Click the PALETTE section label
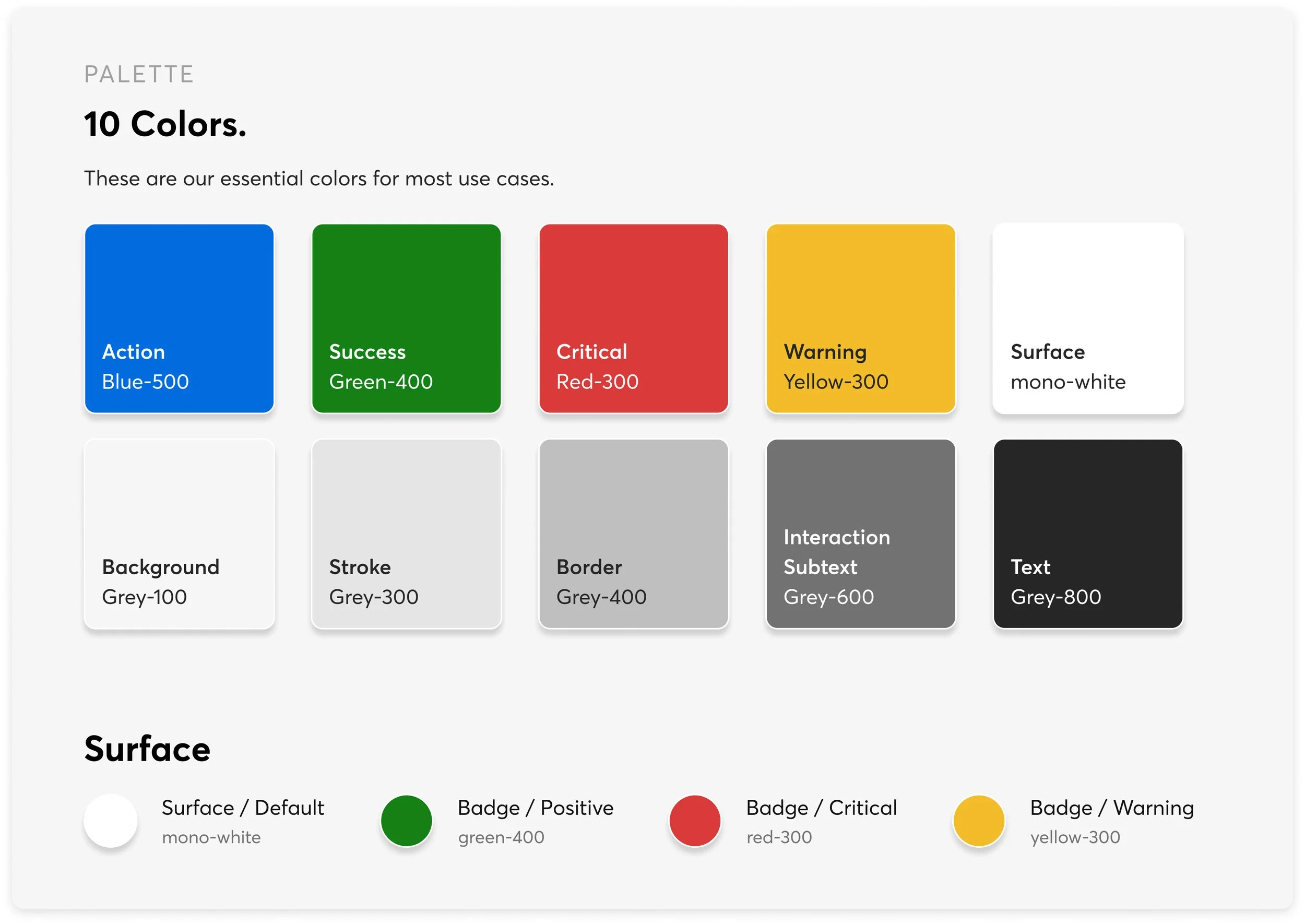 click(x=139, y=75)
